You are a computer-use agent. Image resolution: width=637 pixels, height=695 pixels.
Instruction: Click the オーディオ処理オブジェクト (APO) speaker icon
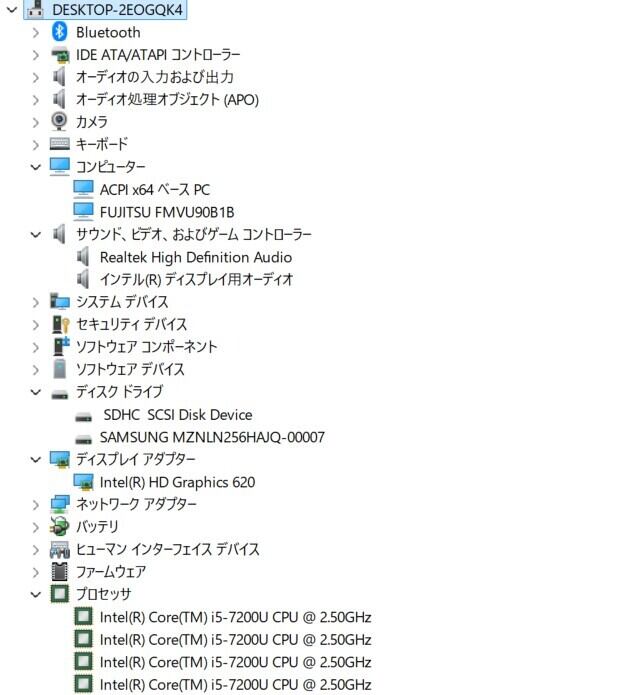59,99
